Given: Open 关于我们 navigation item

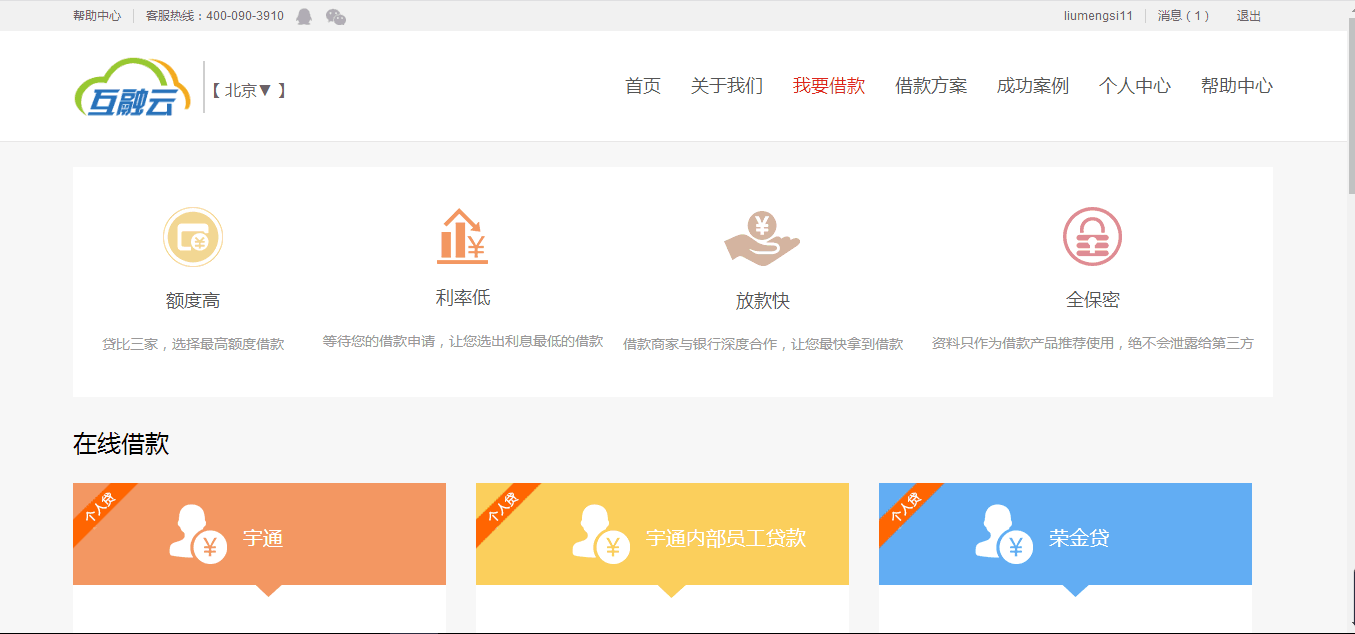Looking at the screenshot, I should 727,86.
